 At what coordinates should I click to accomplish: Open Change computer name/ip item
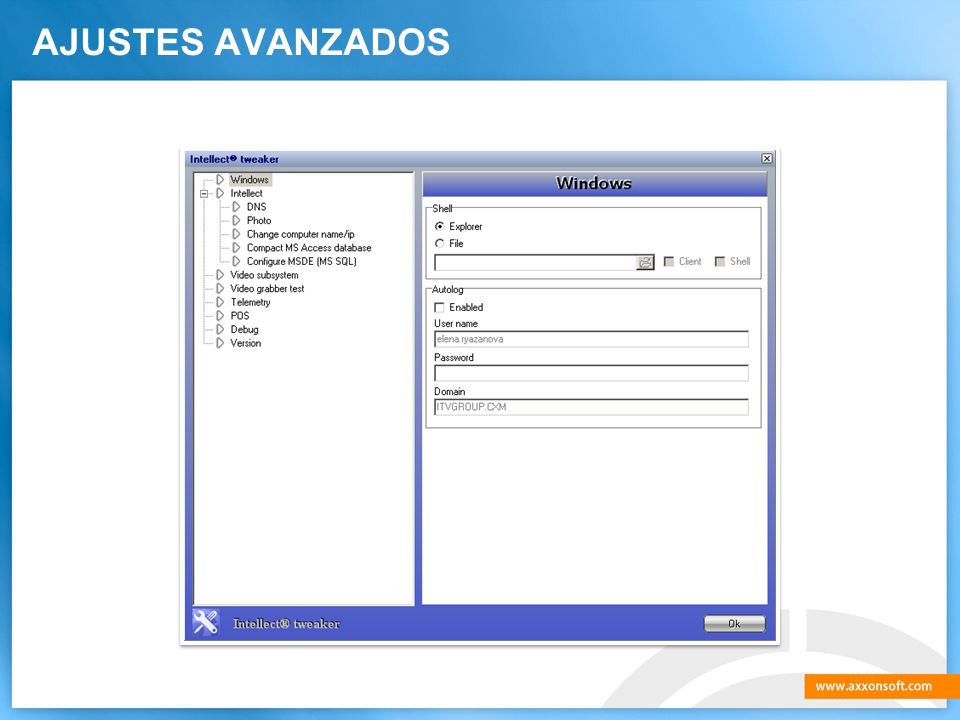tap(301, 234)
